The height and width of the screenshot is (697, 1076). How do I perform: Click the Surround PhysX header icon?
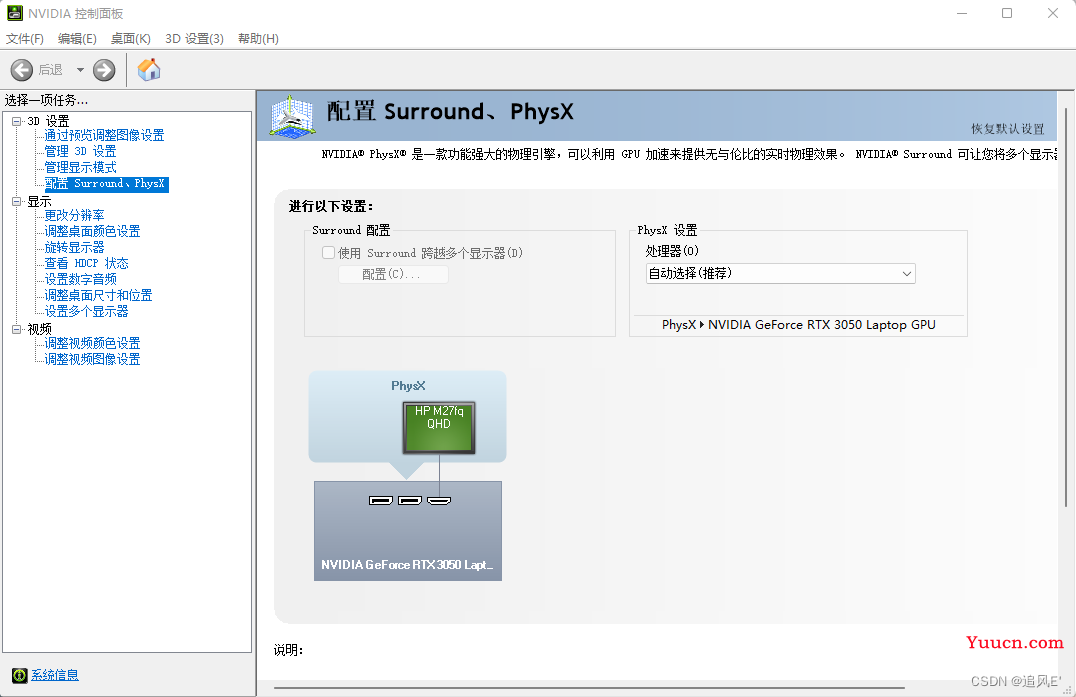(x=293, y=115)
